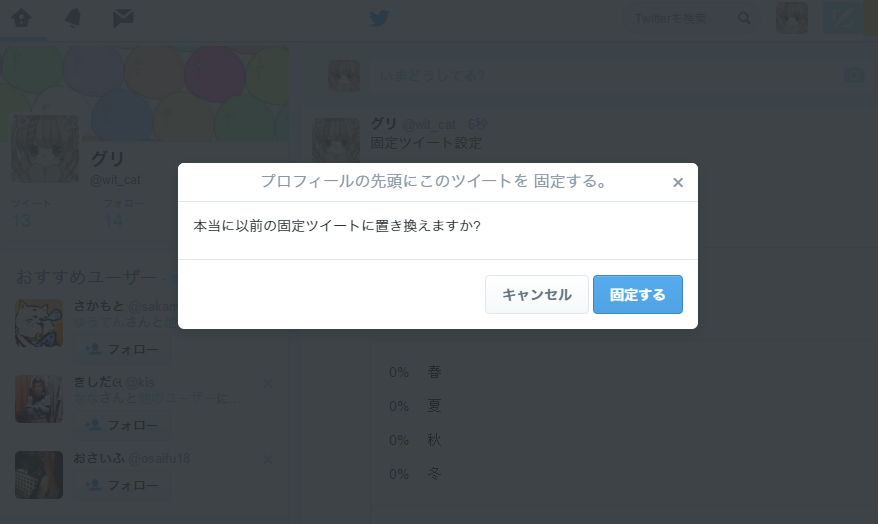Follow さかもと with フォロー button
The image size is (878, 524).
[x=122, y=349]
